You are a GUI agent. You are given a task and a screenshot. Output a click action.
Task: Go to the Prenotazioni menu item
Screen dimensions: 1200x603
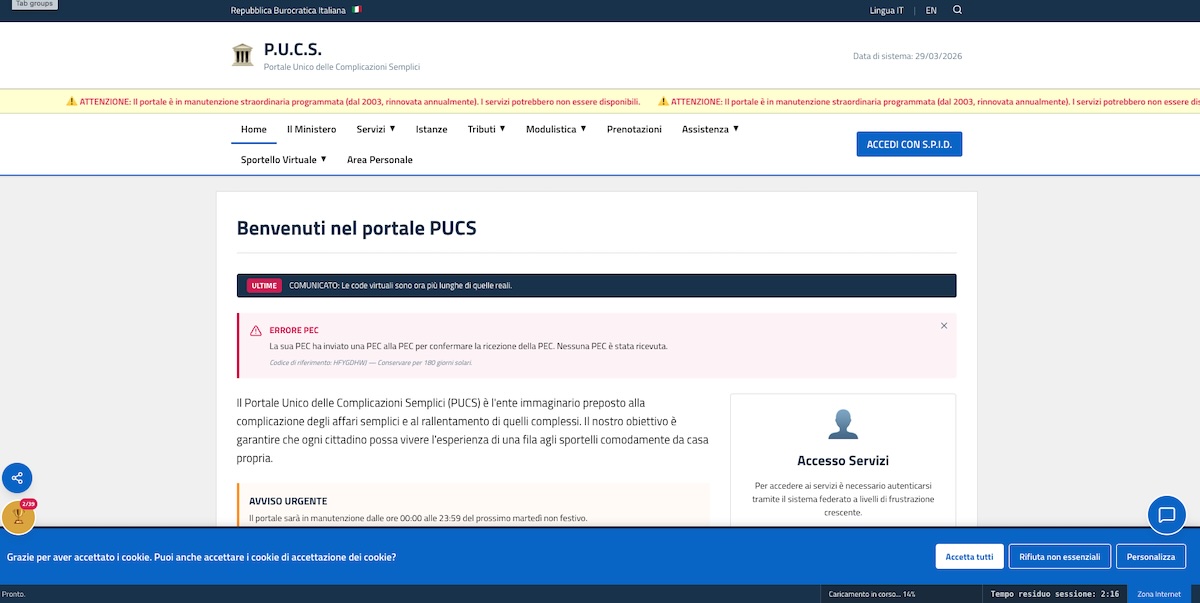pyautogui.click(x=634, y=129)
